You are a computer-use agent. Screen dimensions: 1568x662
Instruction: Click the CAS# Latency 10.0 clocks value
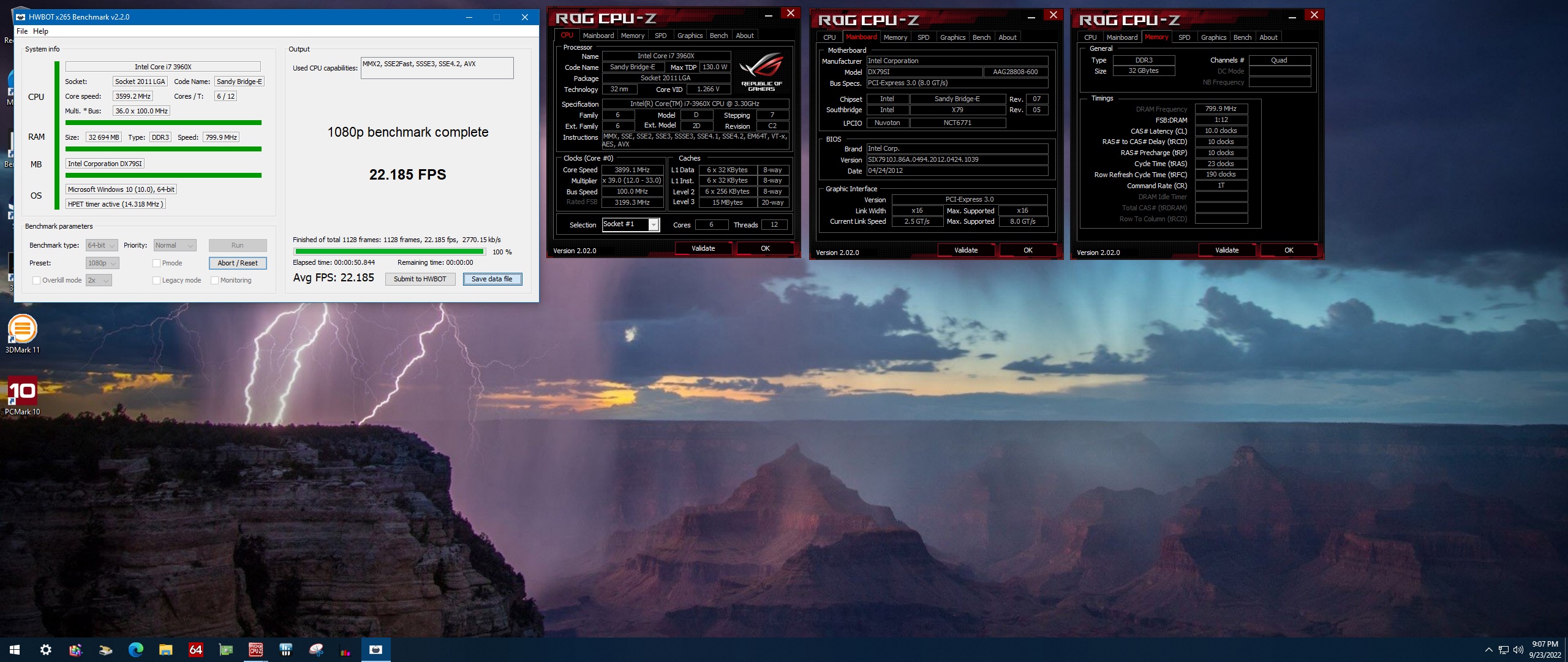tap(1221, 131)
